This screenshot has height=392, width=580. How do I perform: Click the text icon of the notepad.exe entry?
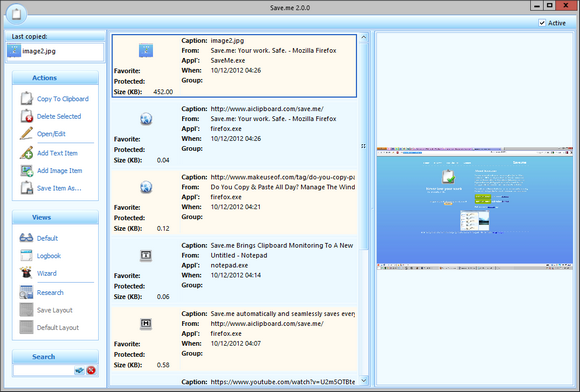(x=146, y=255)
